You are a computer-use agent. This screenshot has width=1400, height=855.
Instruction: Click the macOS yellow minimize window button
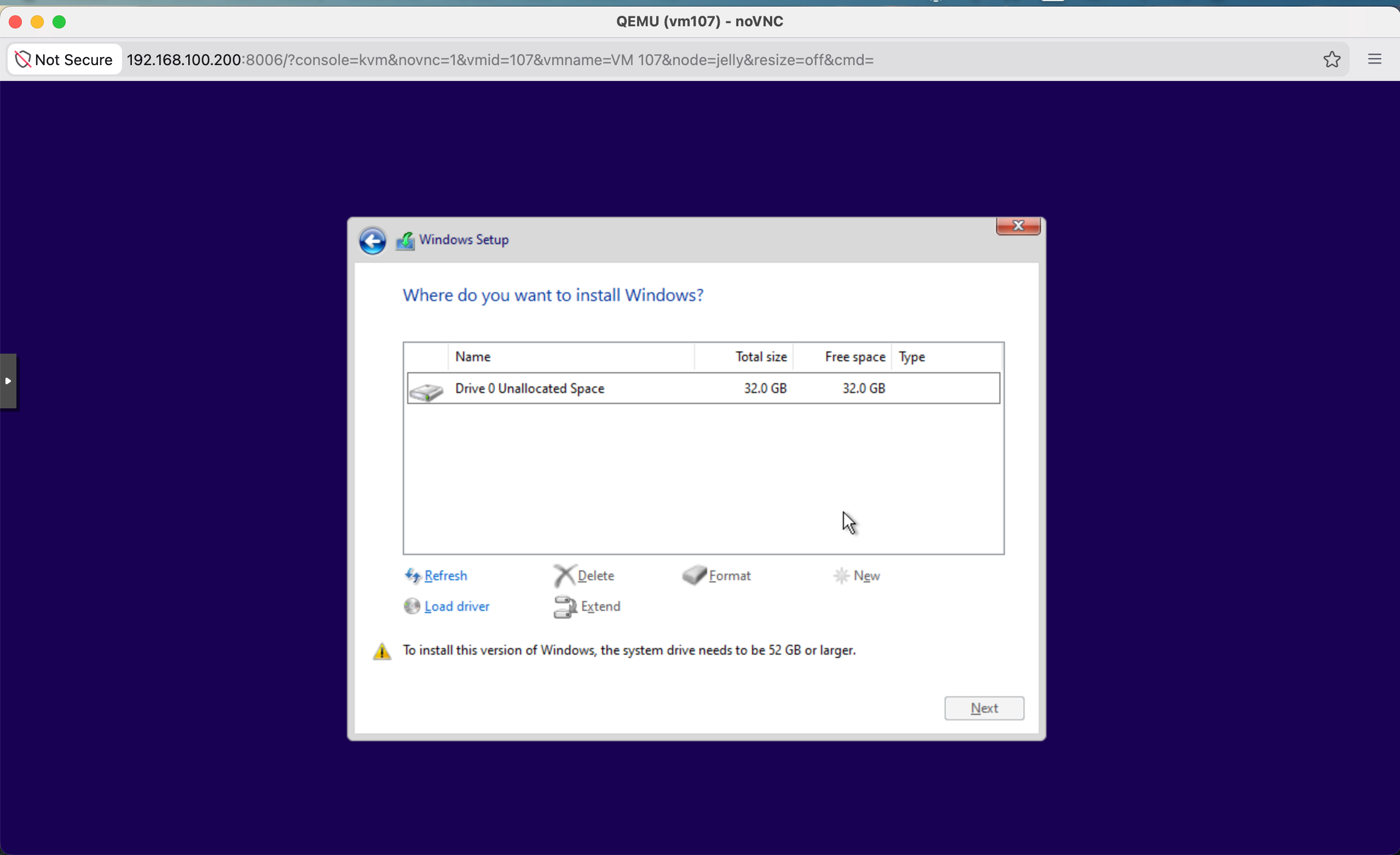coord(38,21)
